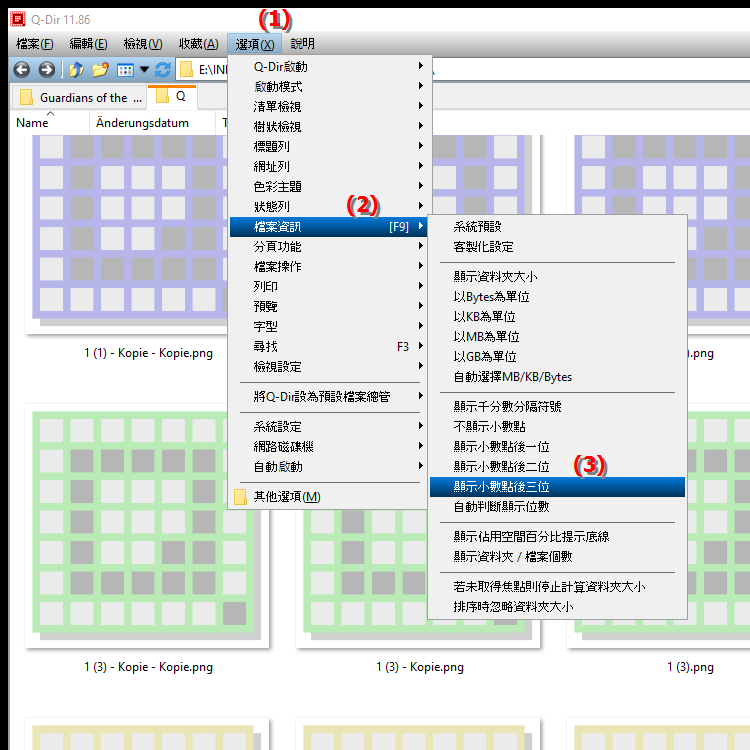This screenshot has width=750, height=750.
Task: Toggle 顯示千分數分隔符號 option
Action: (557, 407)
